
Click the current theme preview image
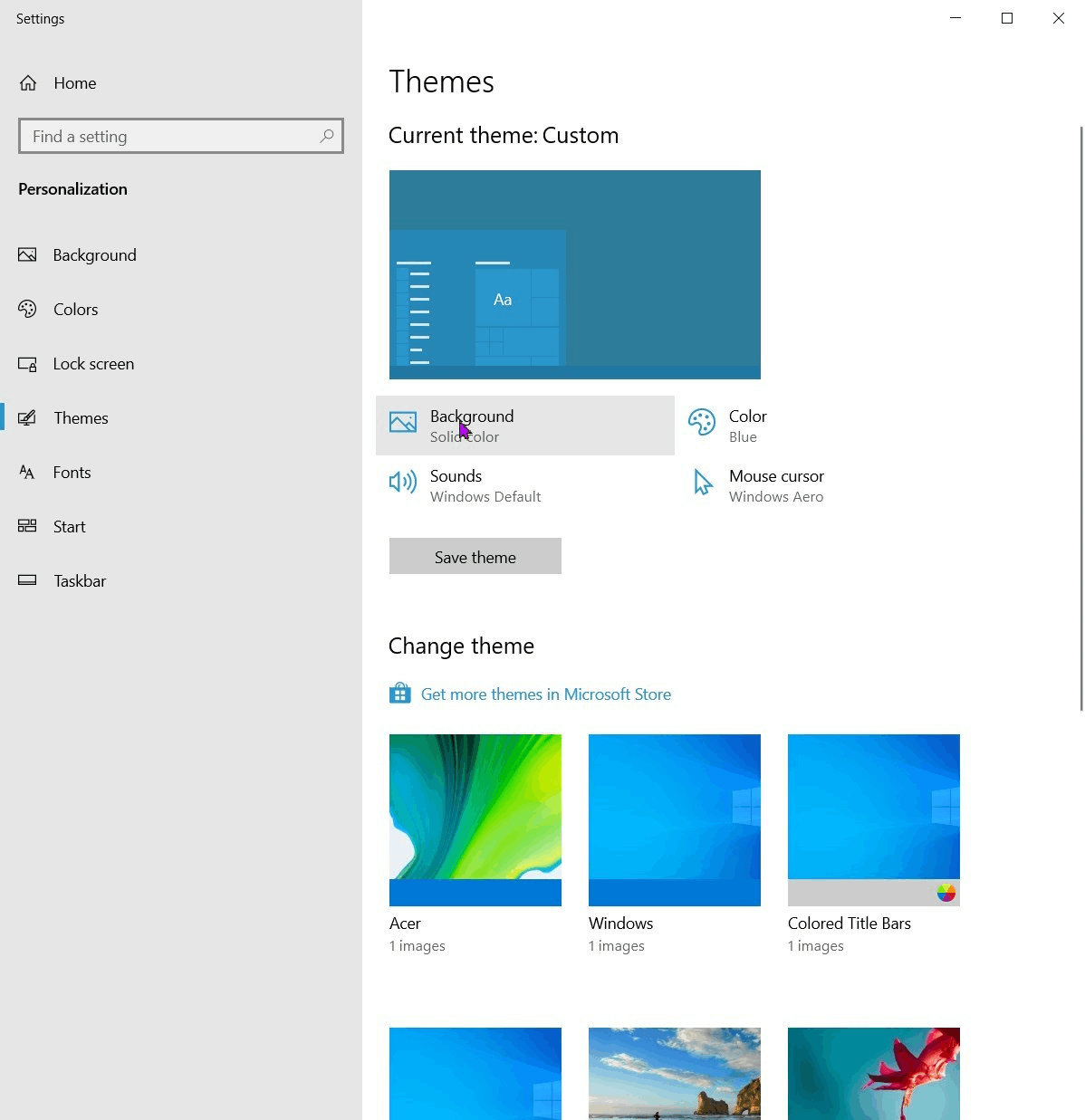575,274
